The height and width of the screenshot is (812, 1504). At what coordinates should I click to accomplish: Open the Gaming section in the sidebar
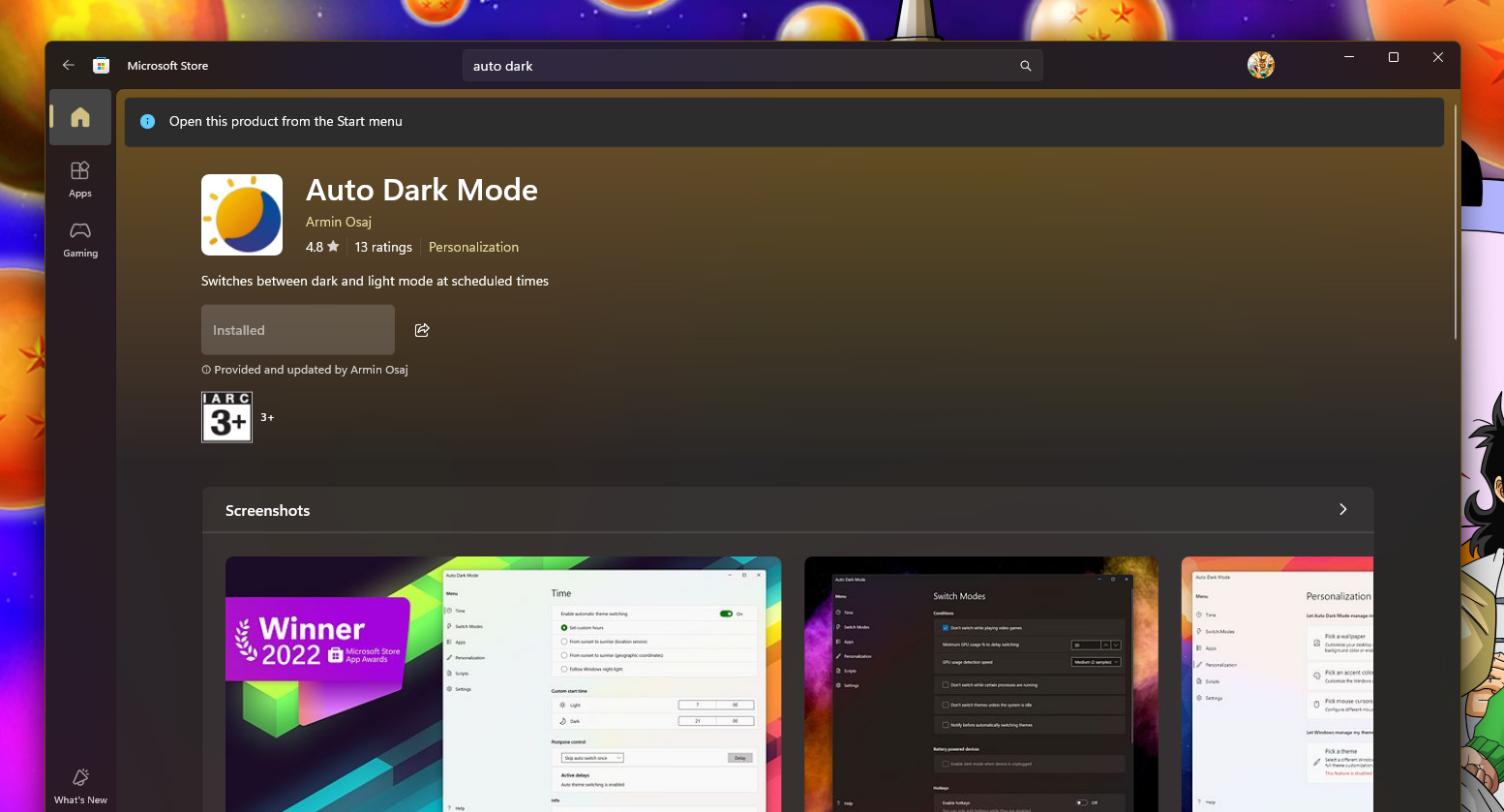80,238
